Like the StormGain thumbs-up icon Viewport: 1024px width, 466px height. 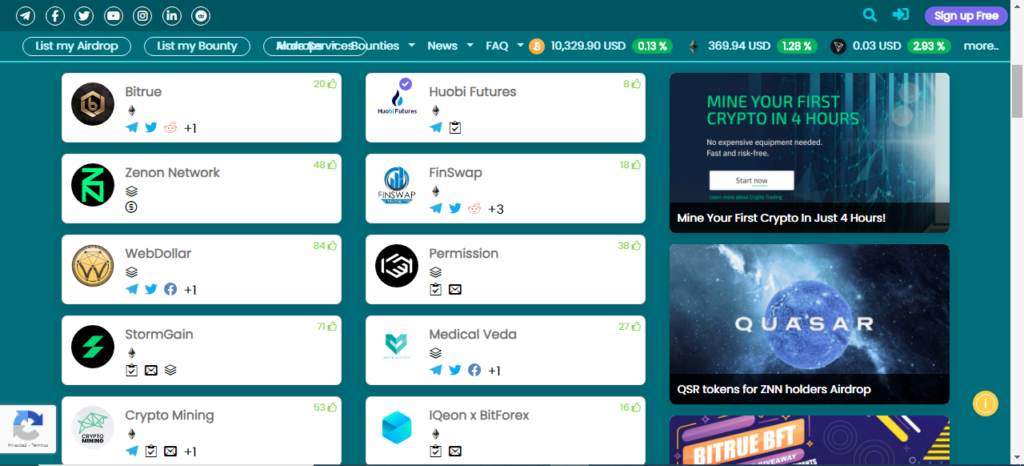[332, 326]
